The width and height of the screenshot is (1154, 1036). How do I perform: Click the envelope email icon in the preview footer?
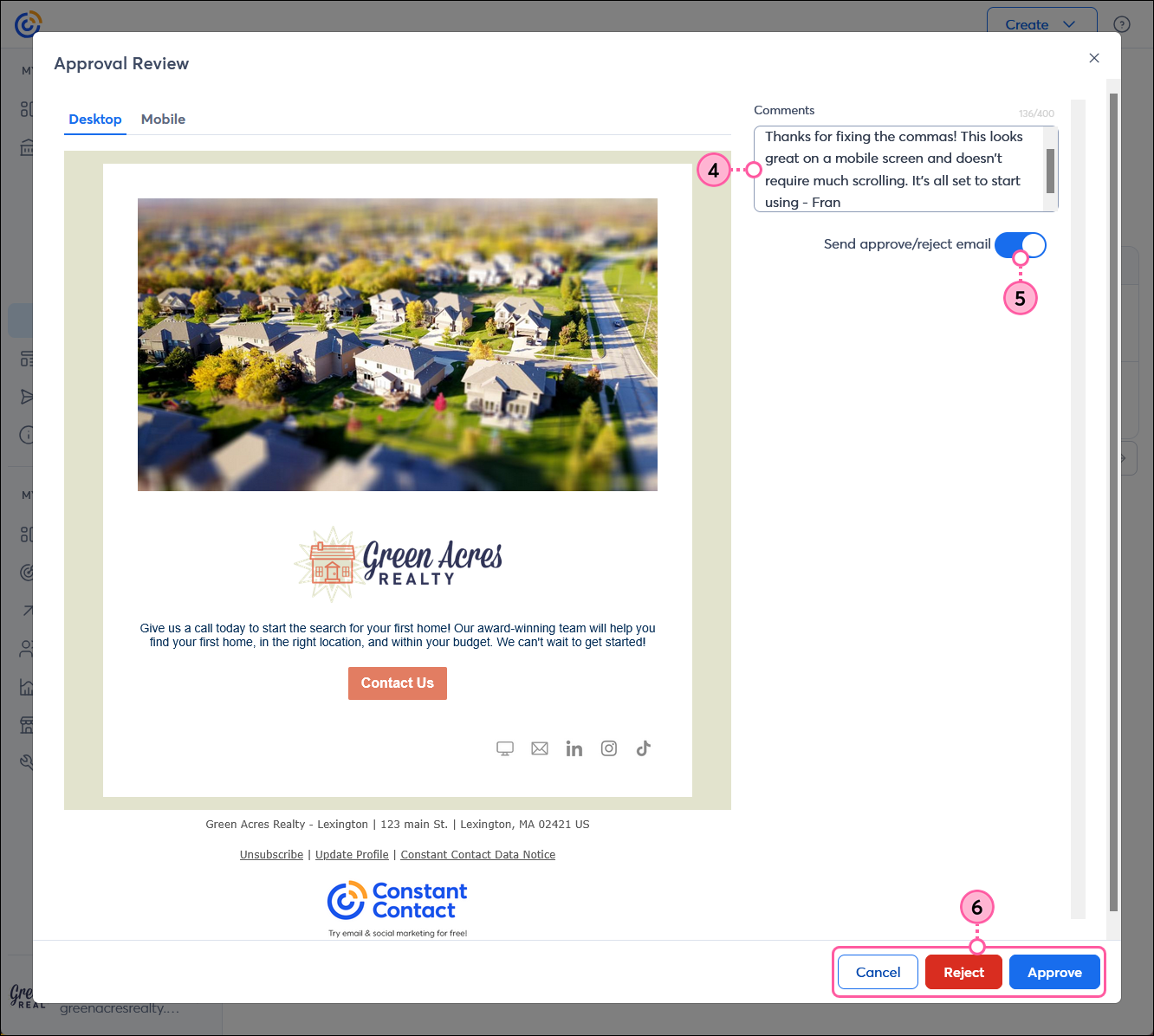(539, 748)
